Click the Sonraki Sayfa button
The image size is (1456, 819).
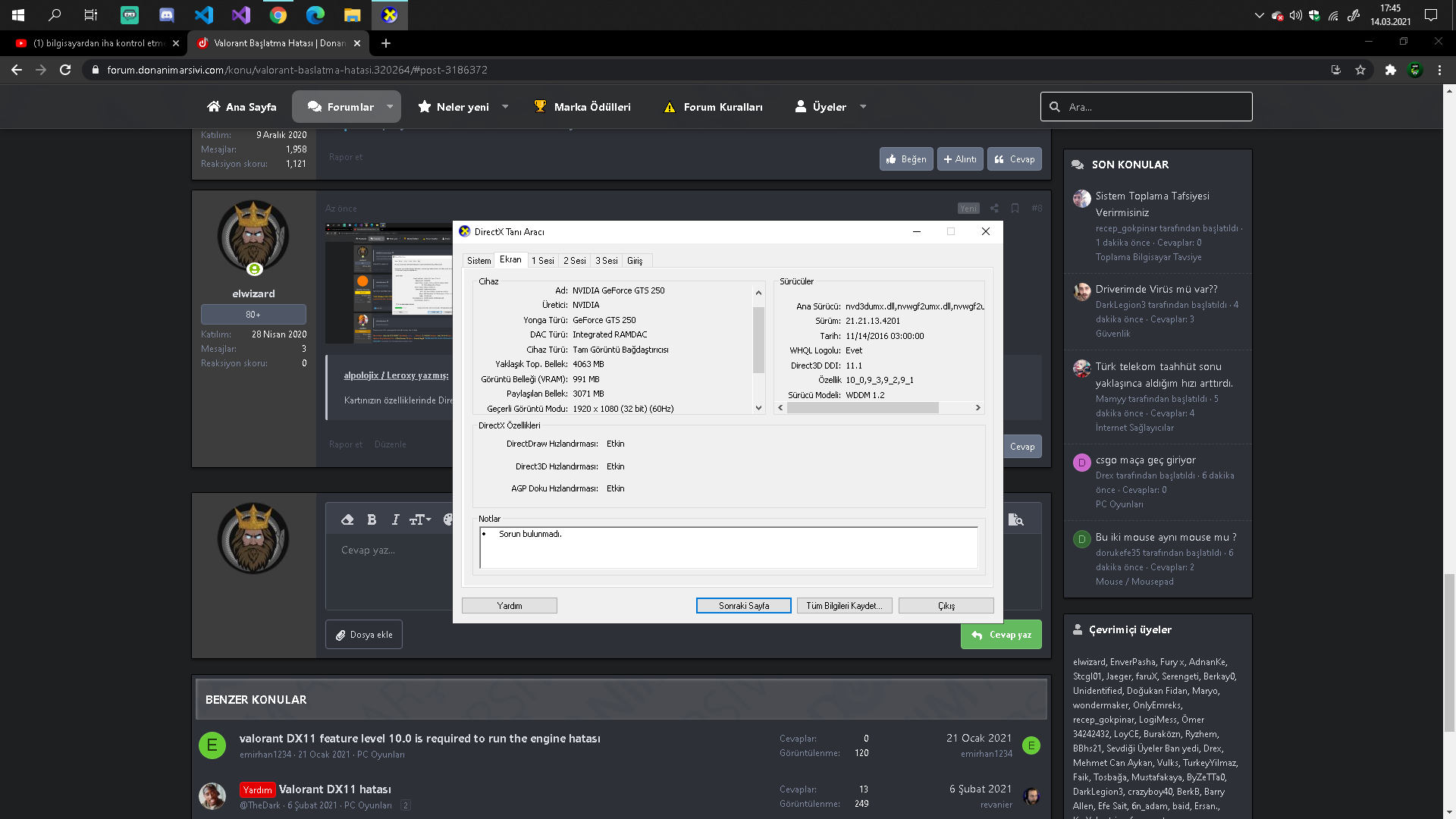743,605
